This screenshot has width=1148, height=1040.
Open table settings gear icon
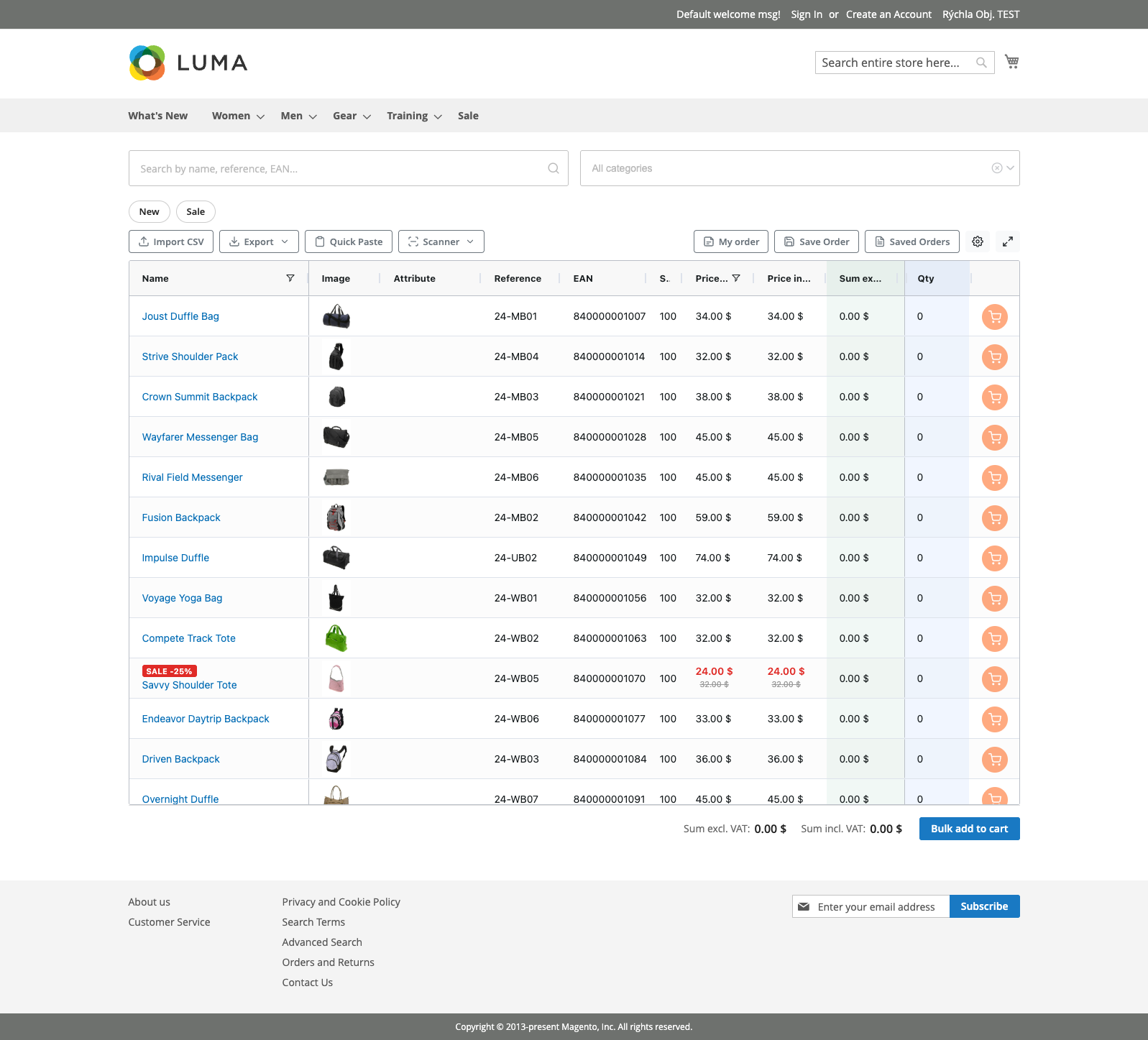tap(978, 241)
